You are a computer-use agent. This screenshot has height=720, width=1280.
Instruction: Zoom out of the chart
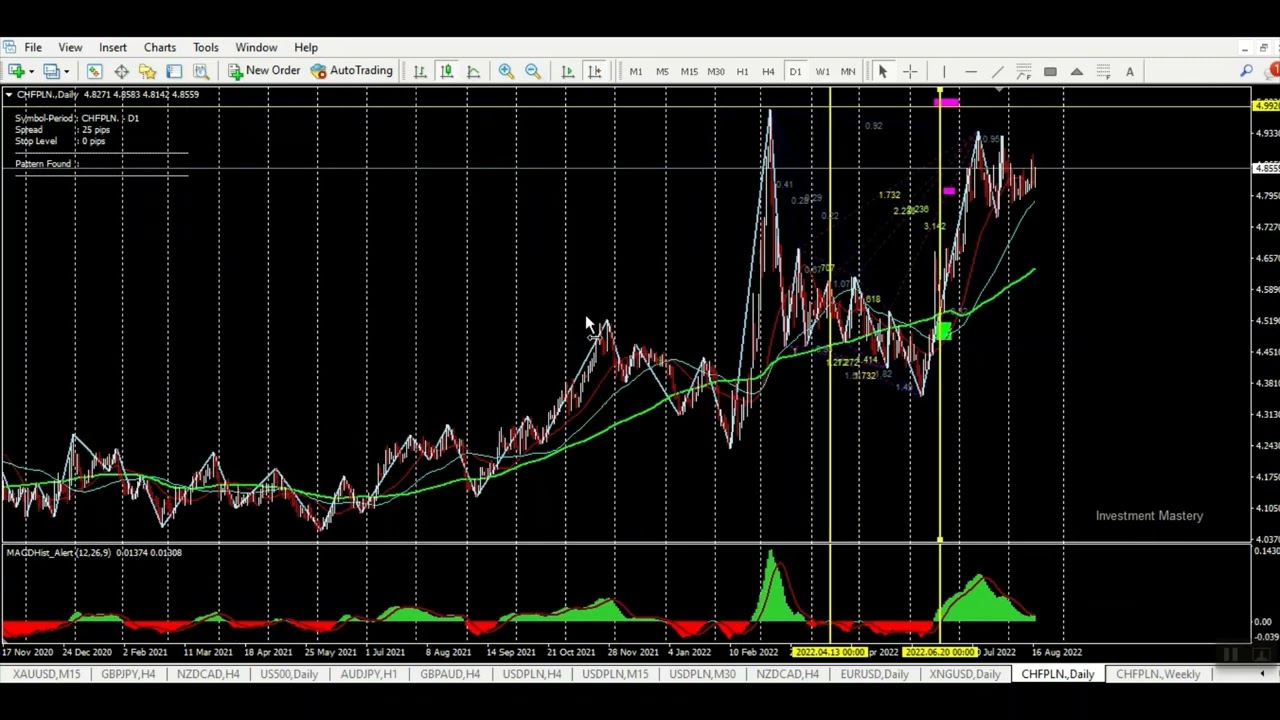click(533, 71)
